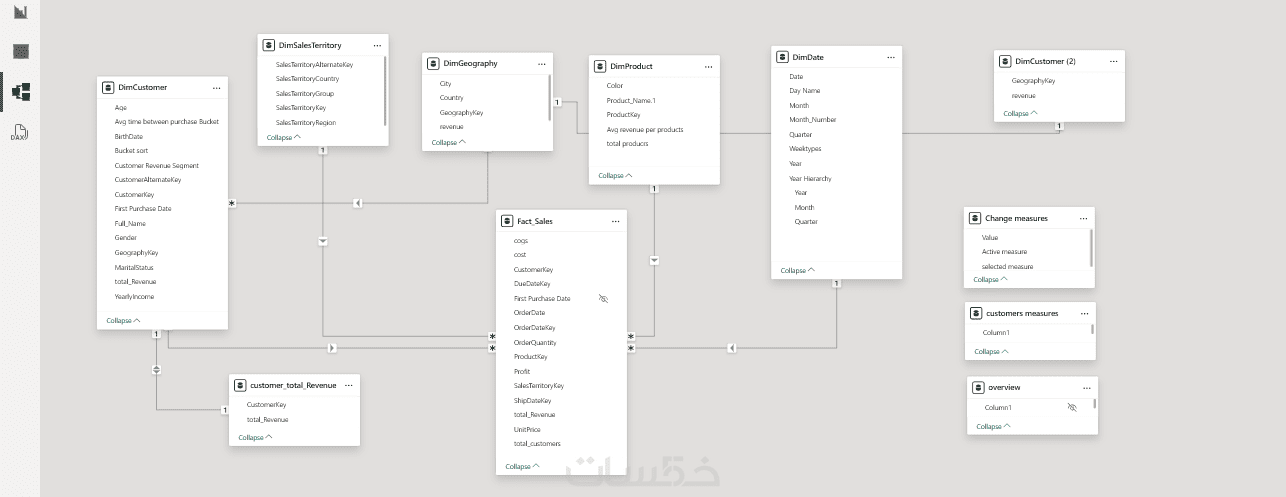The height and width of the screenshot is (497, 1286).
Task: Switch to the Table view sidebar icon
Action: 20,51
